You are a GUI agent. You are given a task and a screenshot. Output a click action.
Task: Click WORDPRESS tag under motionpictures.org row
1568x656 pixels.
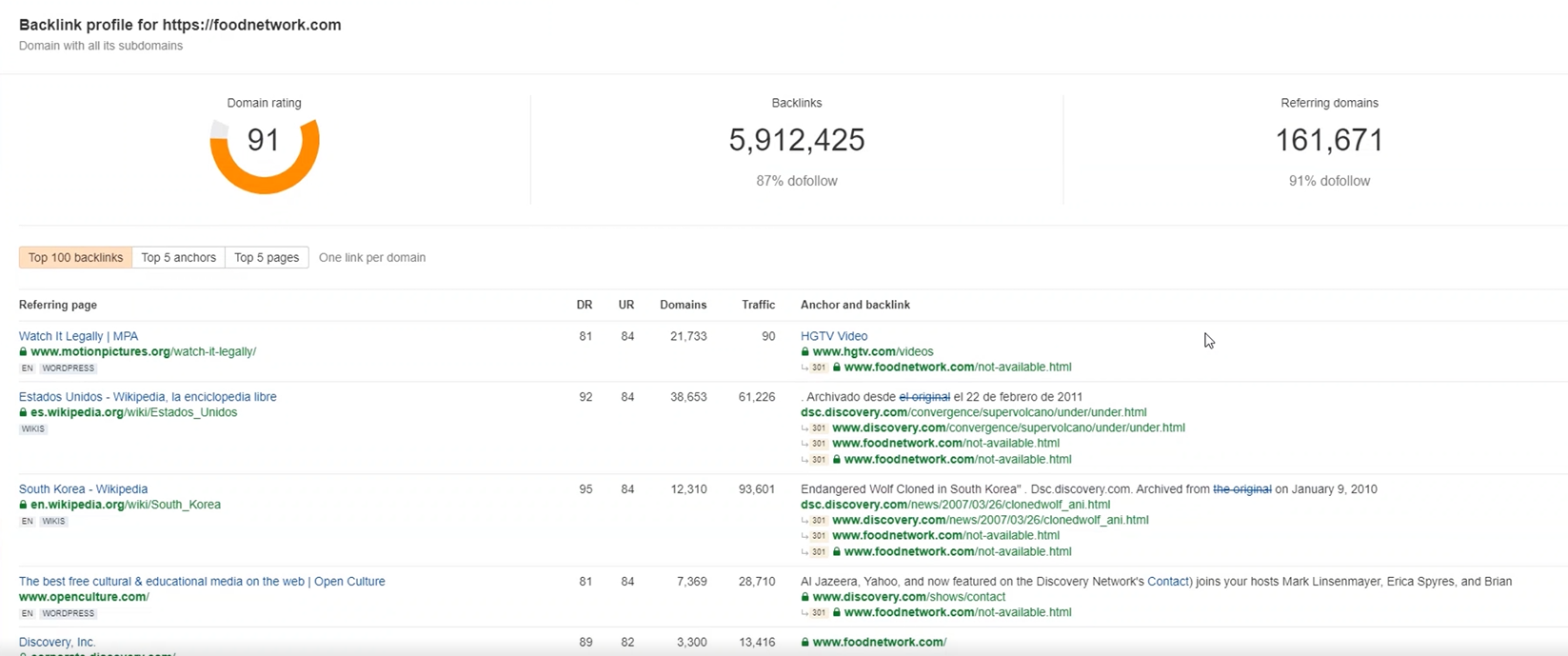click(69, 368)
